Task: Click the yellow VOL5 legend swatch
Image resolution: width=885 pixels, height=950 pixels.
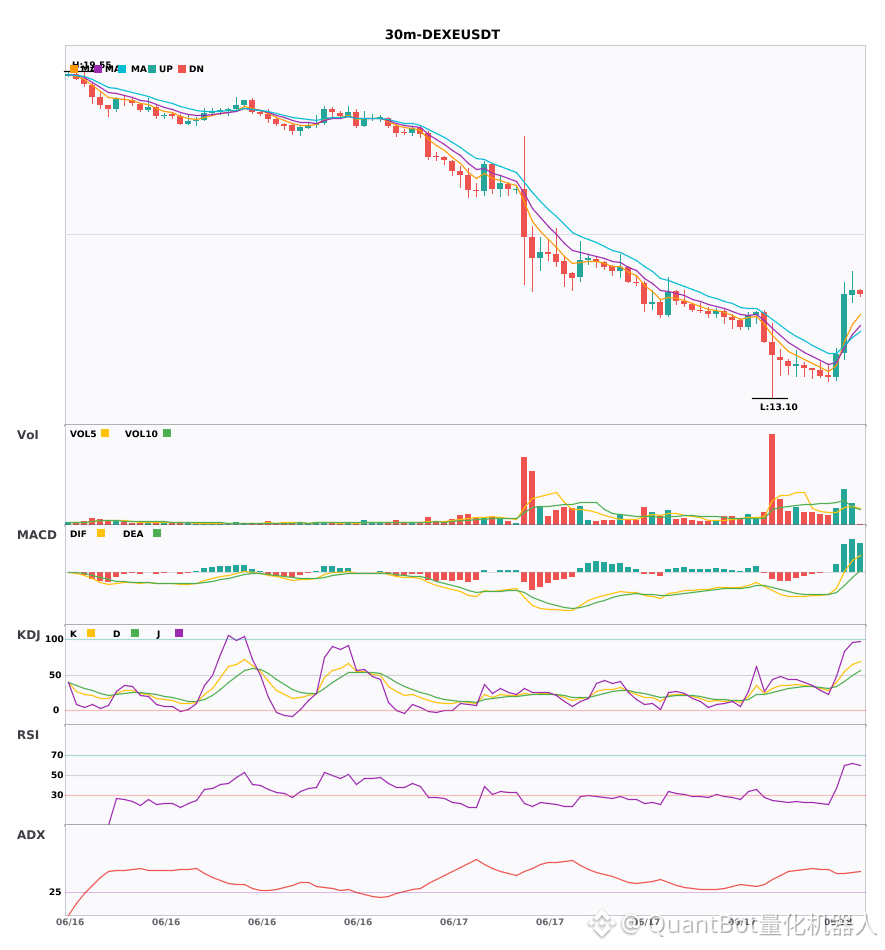Action: 105,433
